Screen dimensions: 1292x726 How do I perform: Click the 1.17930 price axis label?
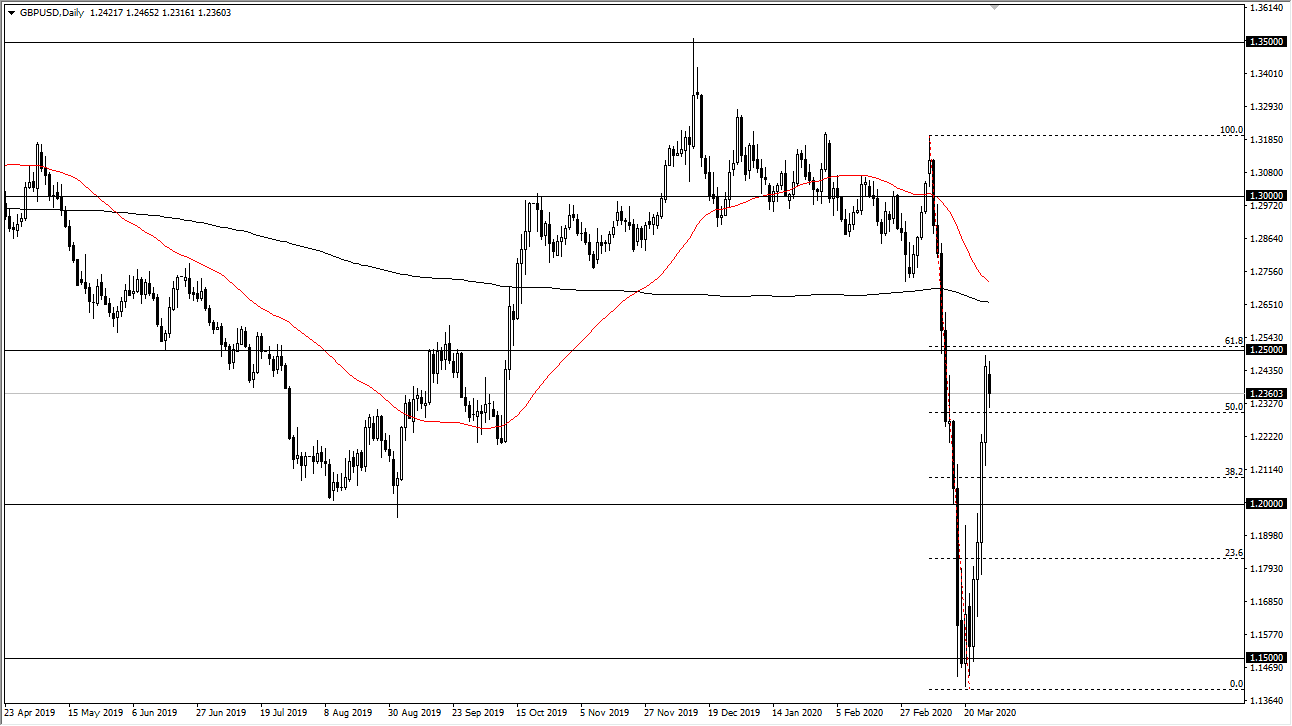[1267, 569]
